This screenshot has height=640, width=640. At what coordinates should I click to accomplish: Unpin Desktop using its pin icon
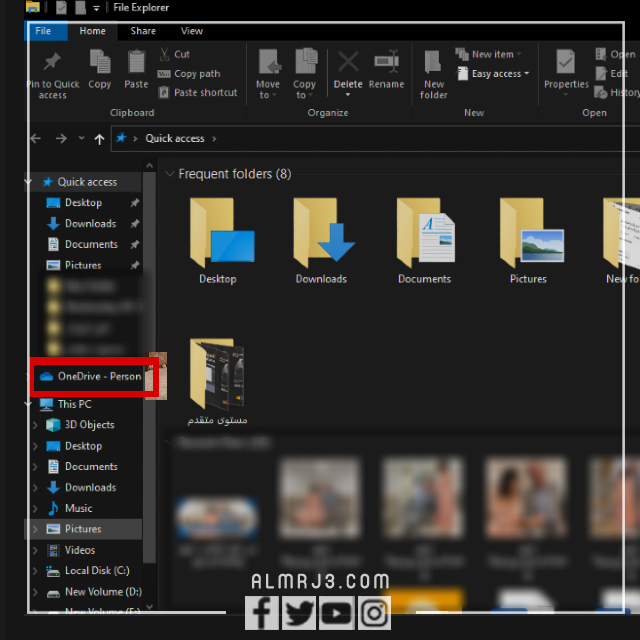point(135,203)
